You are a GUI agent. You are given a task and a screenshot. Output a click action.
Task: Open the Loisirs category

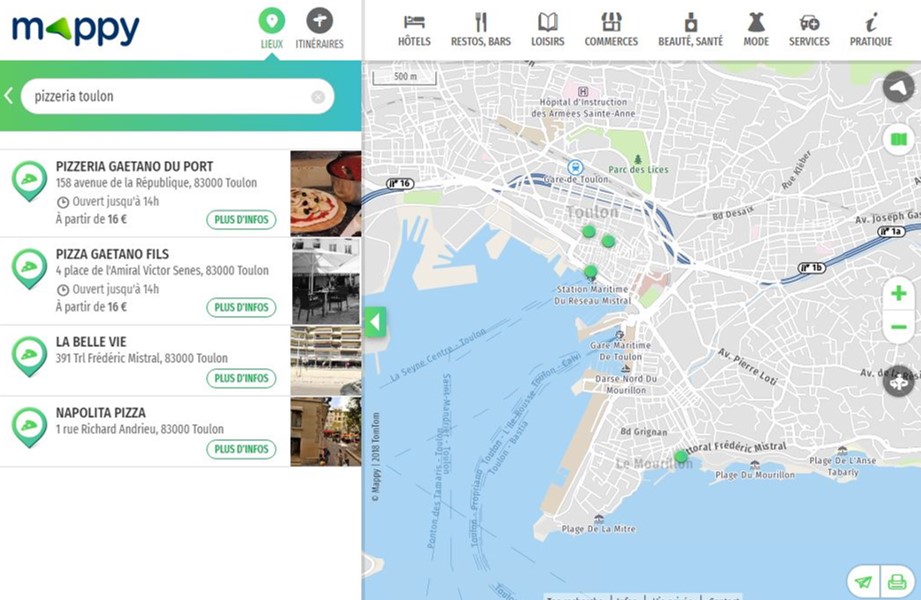pyautogui.click(x=547, y=30)
